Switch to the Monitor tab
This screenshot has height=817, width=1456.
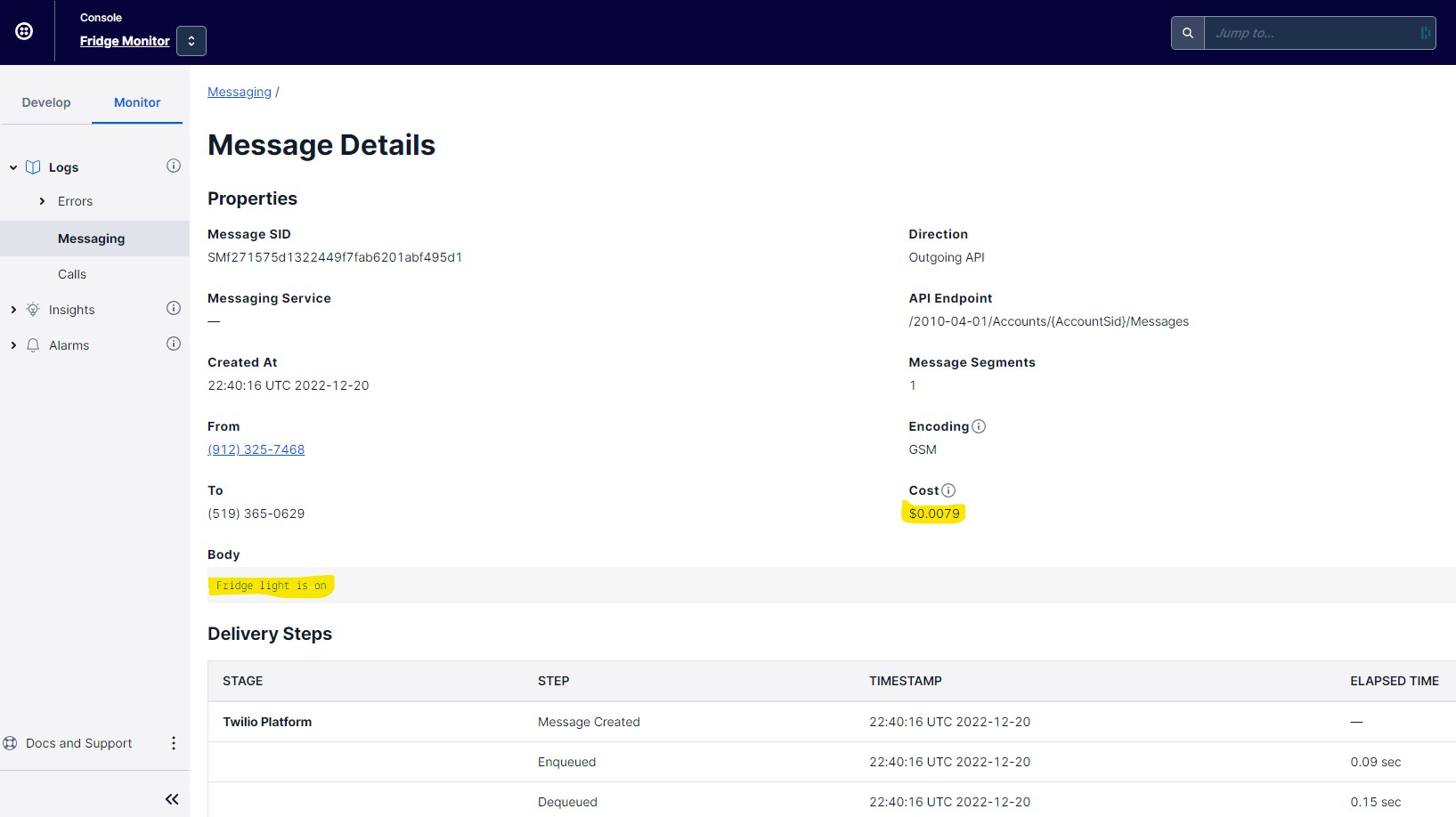coord(137,102)
